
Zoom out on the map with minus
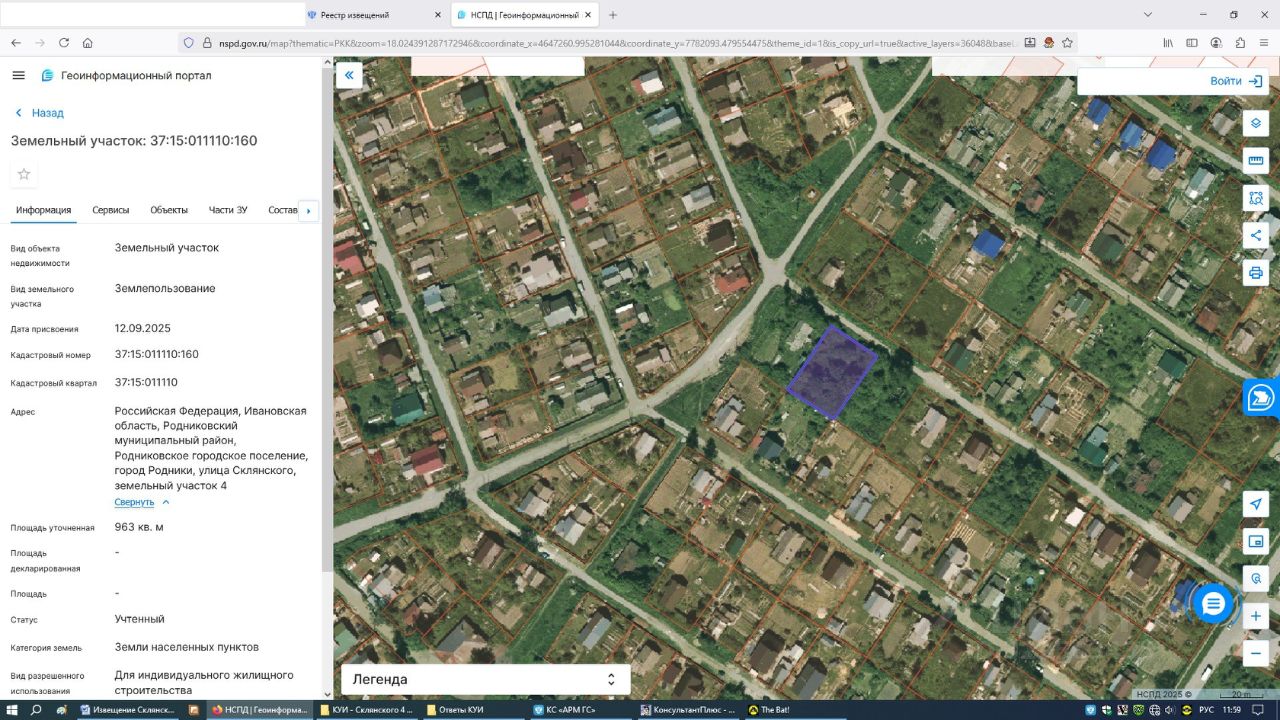coord(1256,654)
